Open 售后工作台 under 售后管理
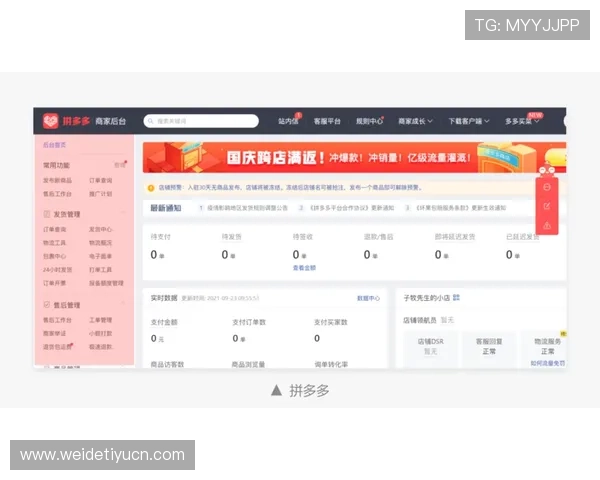This screenshot has width=600, height=480. coord(57,320)
